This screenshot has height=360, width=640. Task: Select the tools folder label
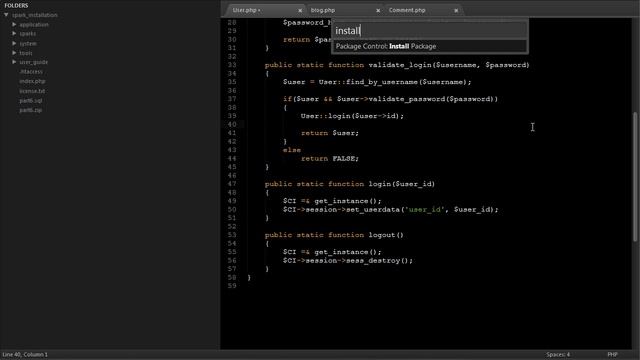(x=26, y=53)
